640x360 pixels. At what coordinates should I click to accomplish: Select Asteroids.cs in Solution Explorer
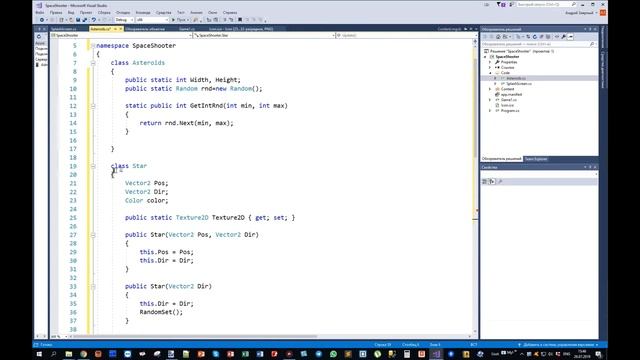tap(516, 78)
